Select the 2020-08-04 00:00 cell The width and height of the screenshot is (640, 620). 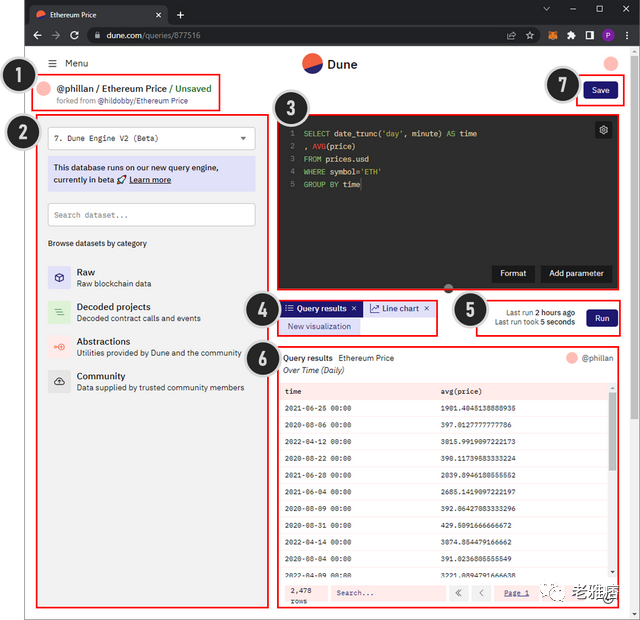(x=318, y=559)
